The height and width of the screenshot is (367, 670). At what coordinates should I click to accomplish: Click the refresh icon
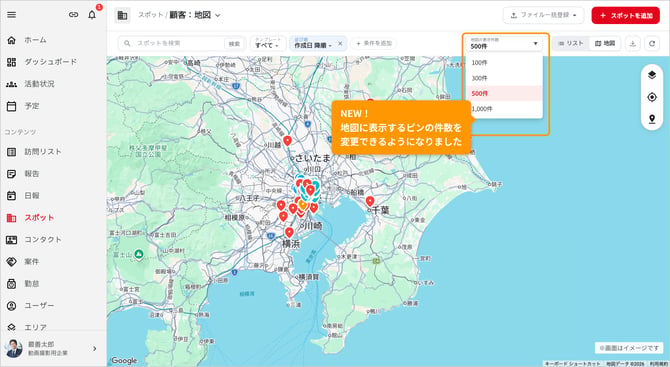652,43
